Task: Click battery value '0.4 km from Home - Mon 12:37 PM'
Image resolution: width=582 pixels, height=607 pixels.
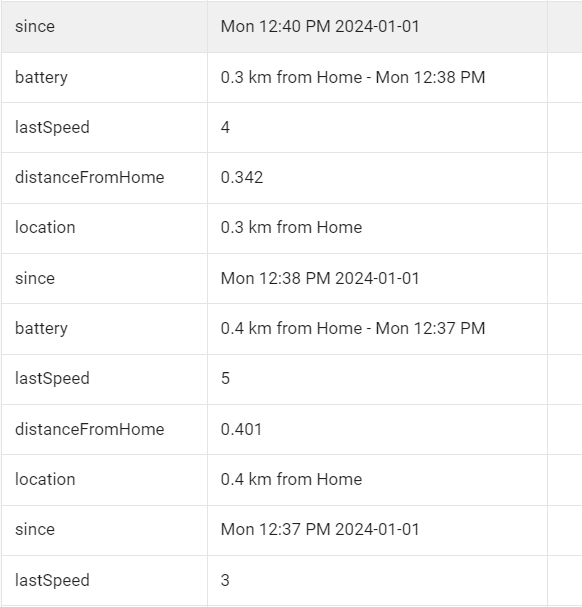Action: [x=353, y=329]
